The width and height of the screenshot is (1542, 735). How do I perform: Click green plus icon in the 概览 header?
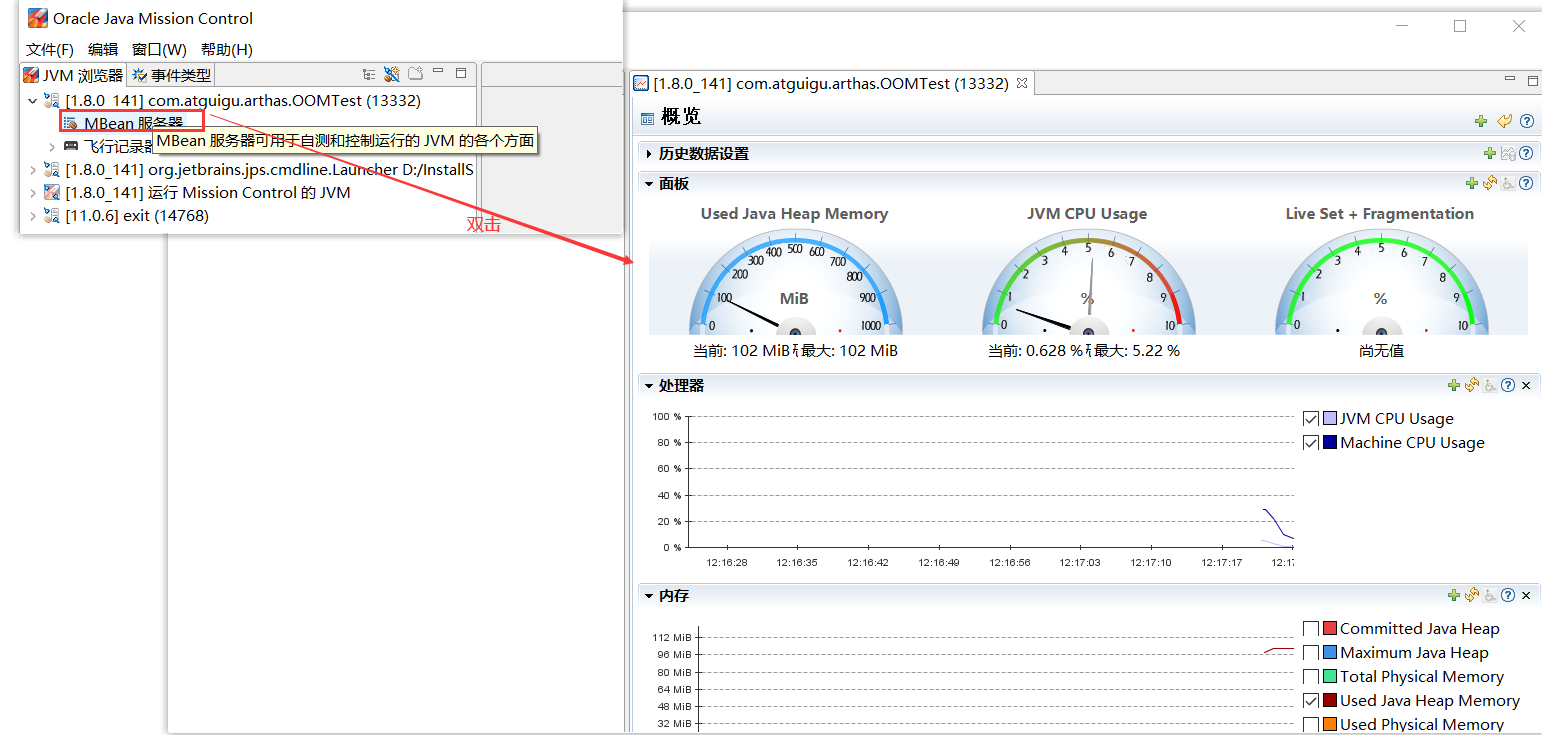coord(1481,121)
